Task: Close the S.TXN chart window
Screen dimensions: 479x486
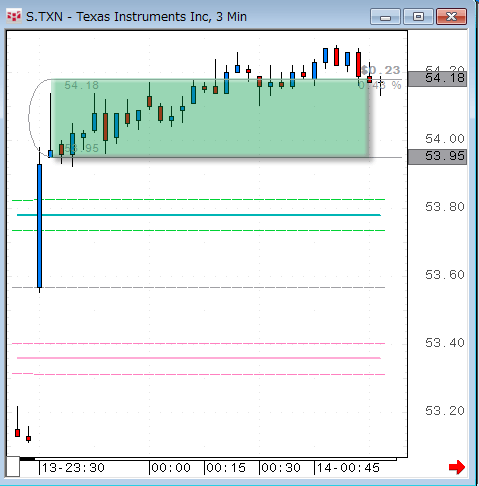Action: pyautogui.click(x=451, y=17)
